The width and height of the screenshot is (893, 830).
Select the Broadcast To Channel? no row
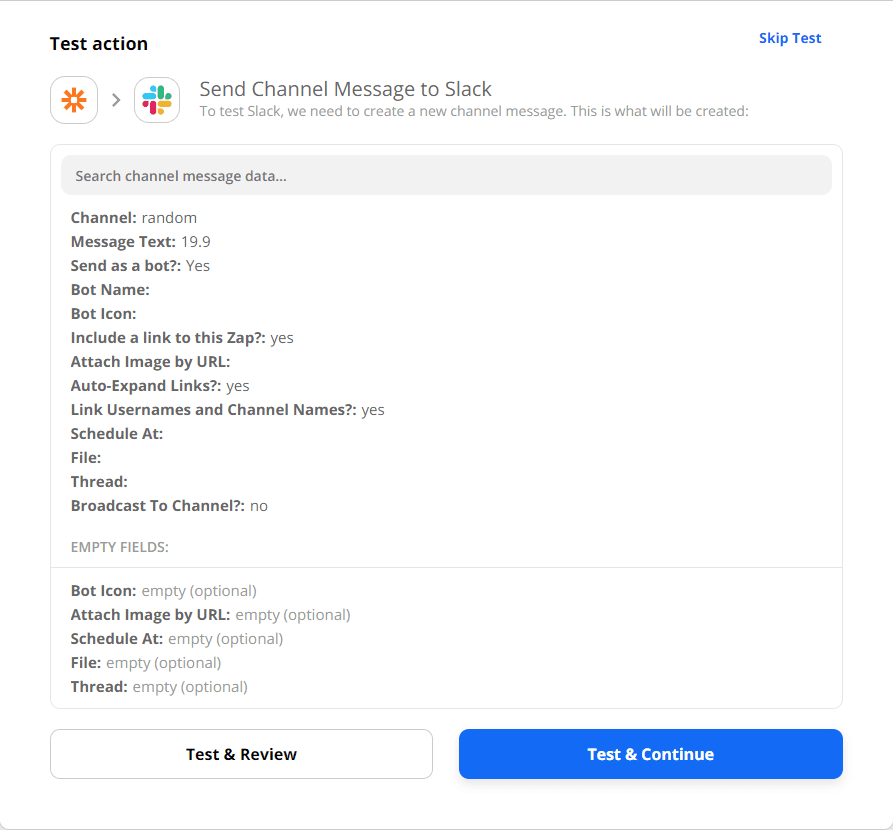[x=169, y=506]
